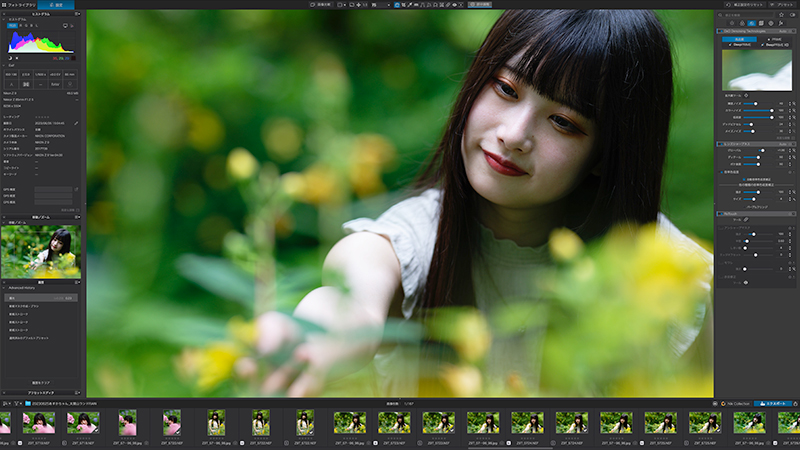Open the Detail corrections category icon
This screenshot has height=450, width=800.
752,23
